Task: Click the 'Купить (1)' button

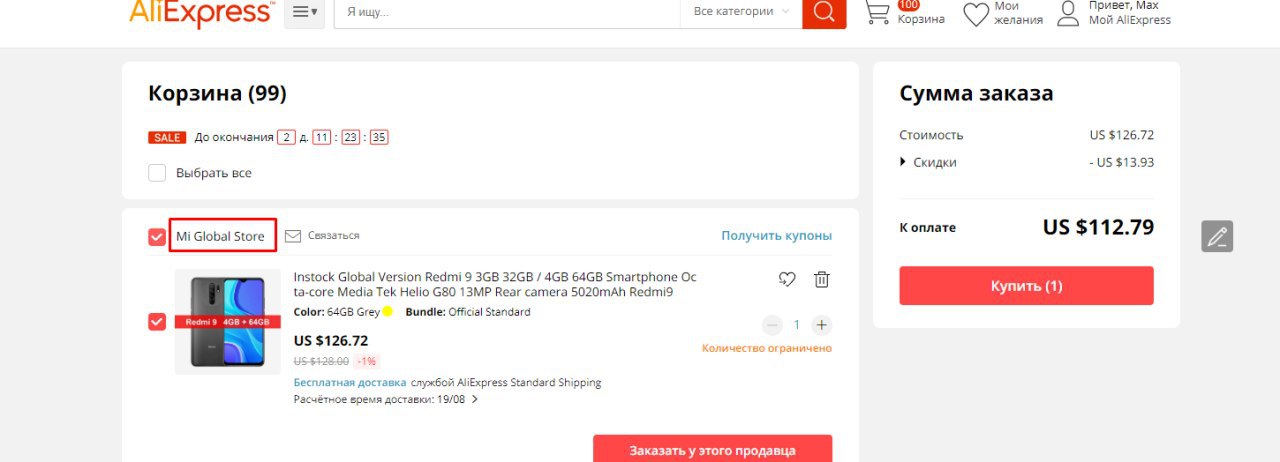Action: 1026,286
